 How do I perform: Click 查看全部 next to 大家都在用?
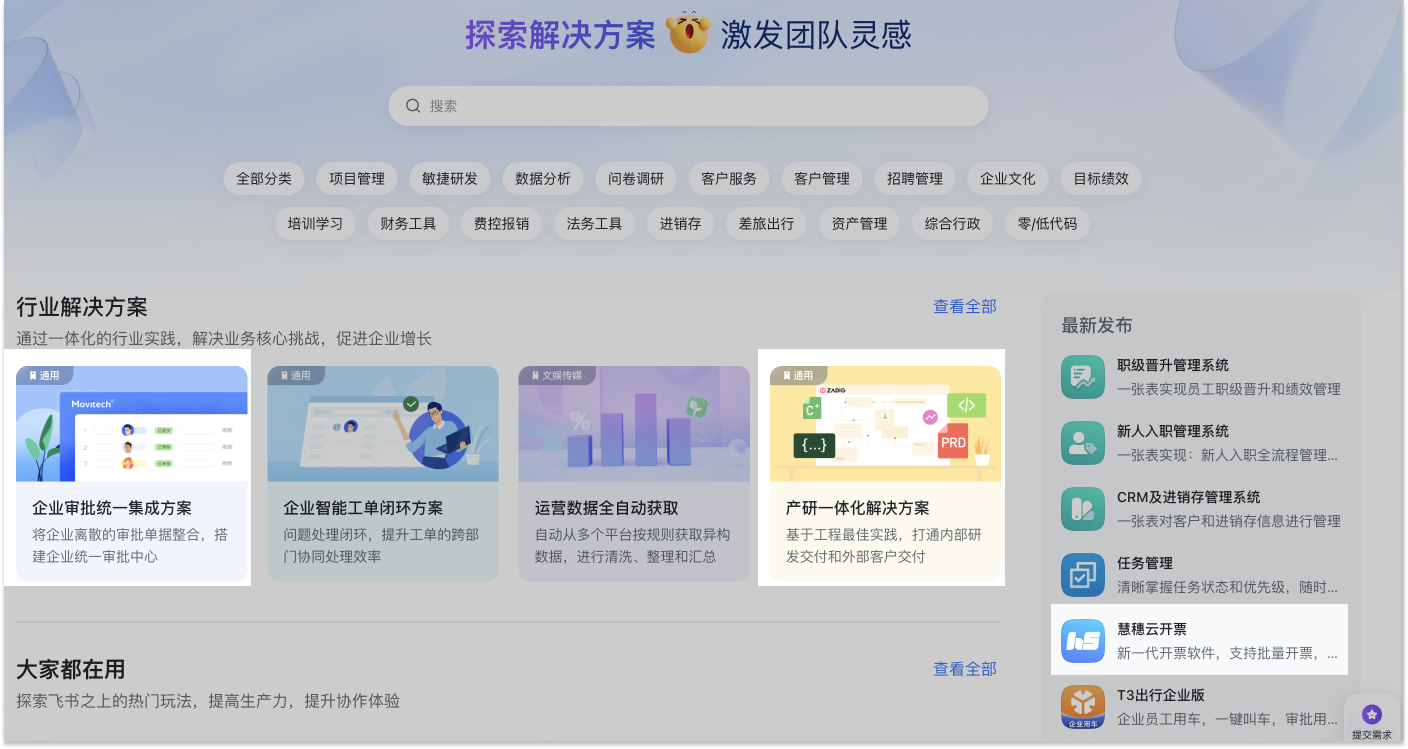(x=964, y=668)
